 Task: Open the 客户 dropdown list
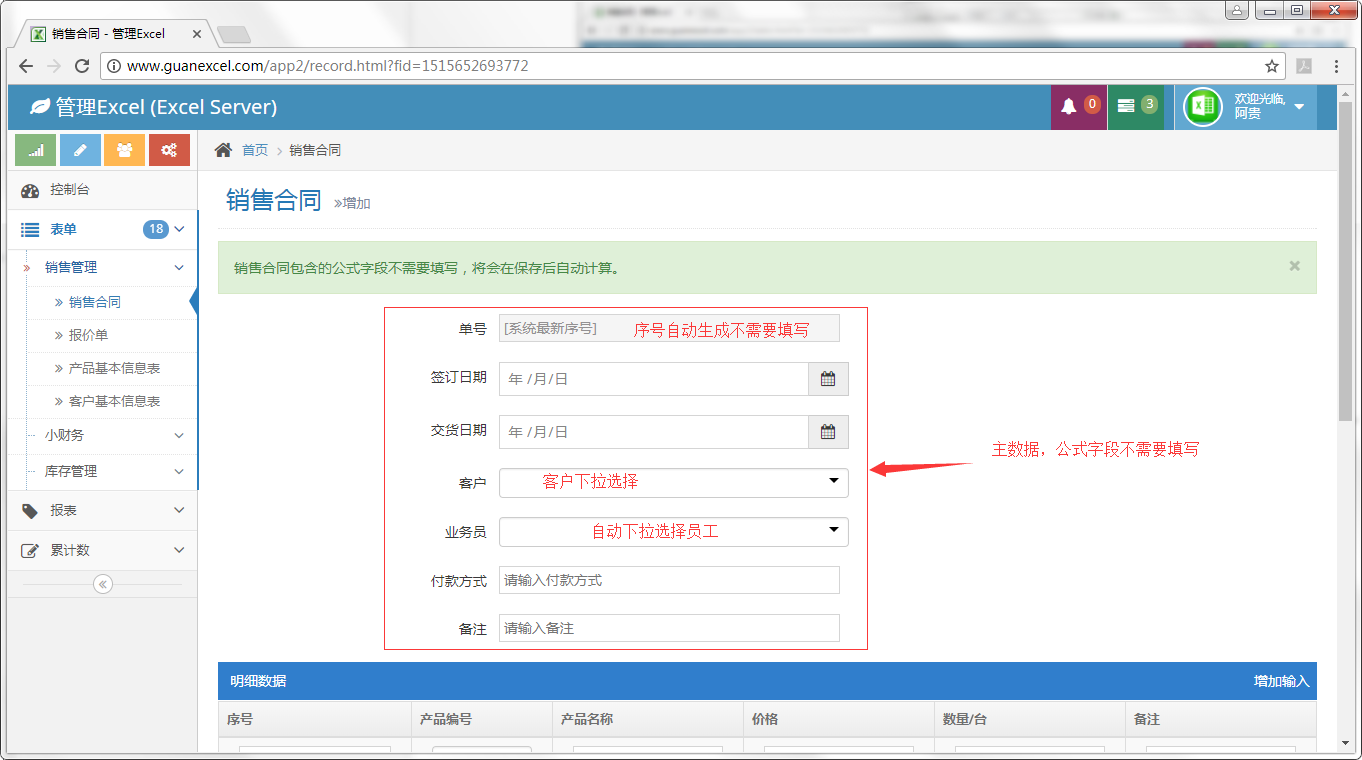(673, 482)
